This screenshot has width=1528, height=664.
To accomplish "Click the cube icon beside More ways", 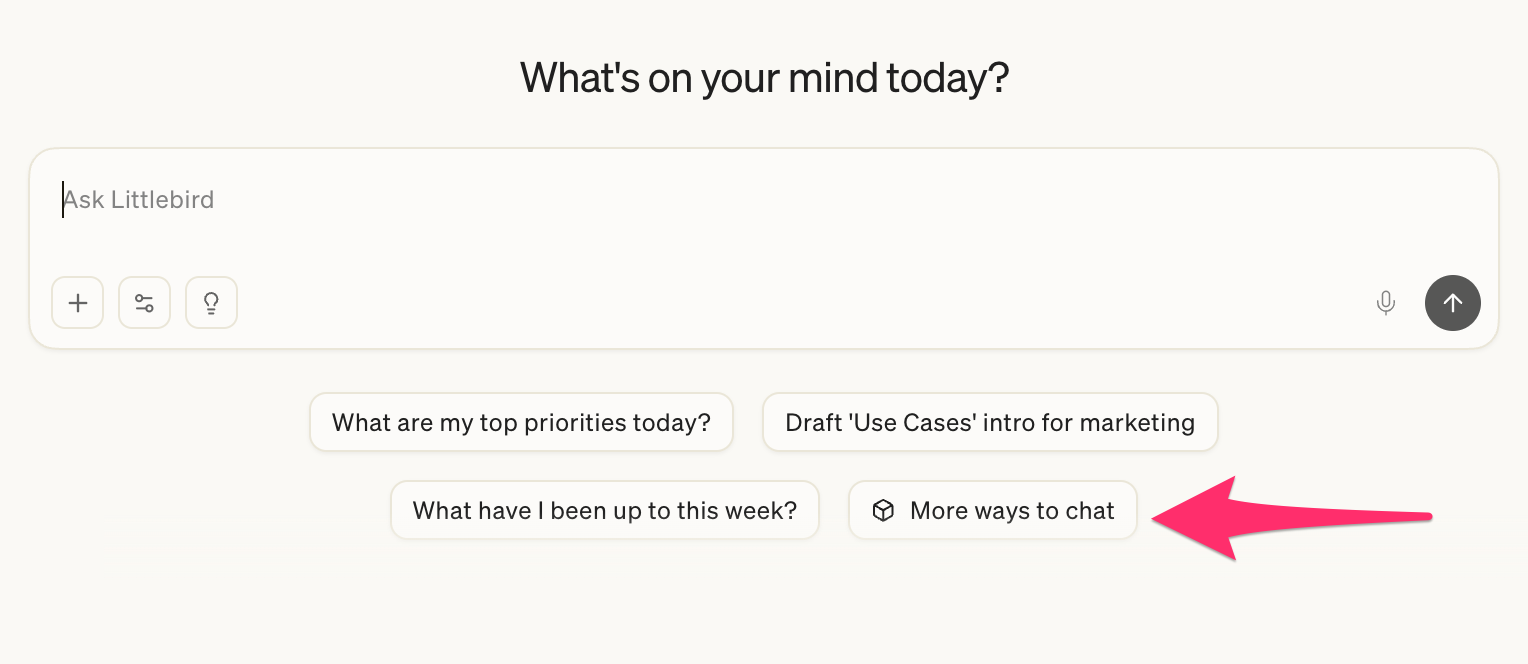I will point(882,511).
